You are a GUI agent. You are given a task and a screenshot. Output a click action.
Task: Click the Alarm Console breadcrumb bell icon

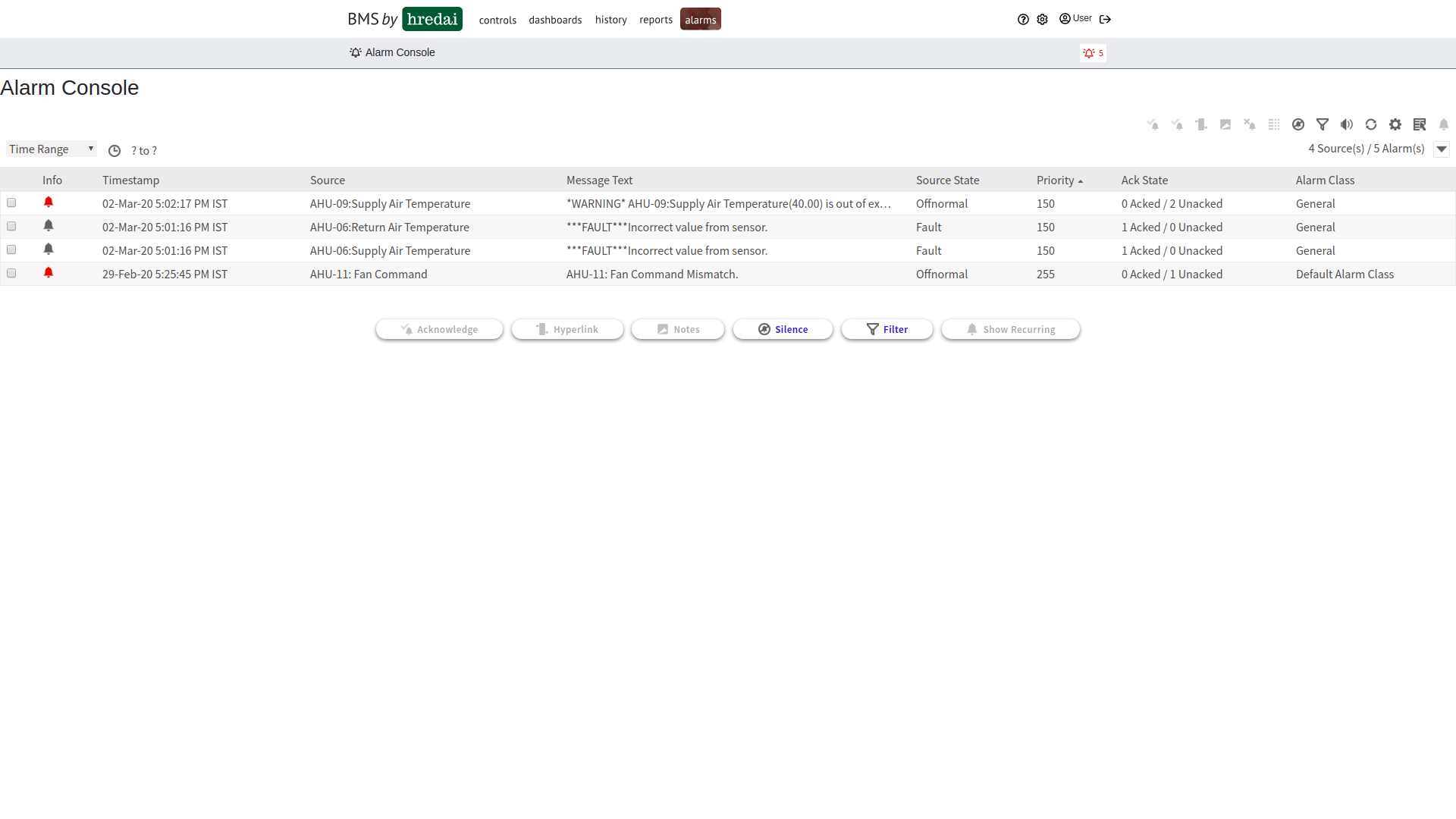(x=355, y=52)
